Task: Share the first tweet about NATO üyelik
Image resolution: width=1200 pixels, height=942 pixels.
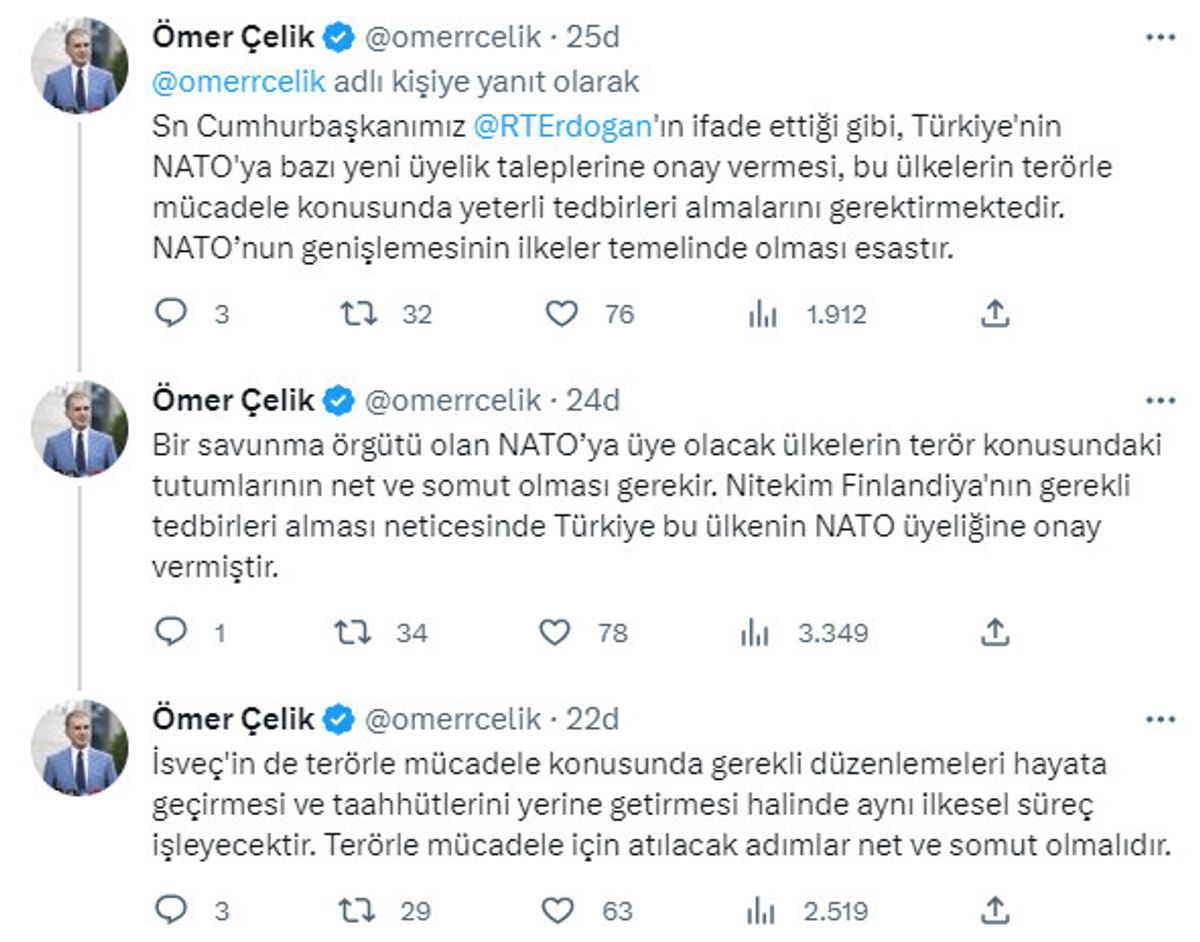Action: [993, 314]
